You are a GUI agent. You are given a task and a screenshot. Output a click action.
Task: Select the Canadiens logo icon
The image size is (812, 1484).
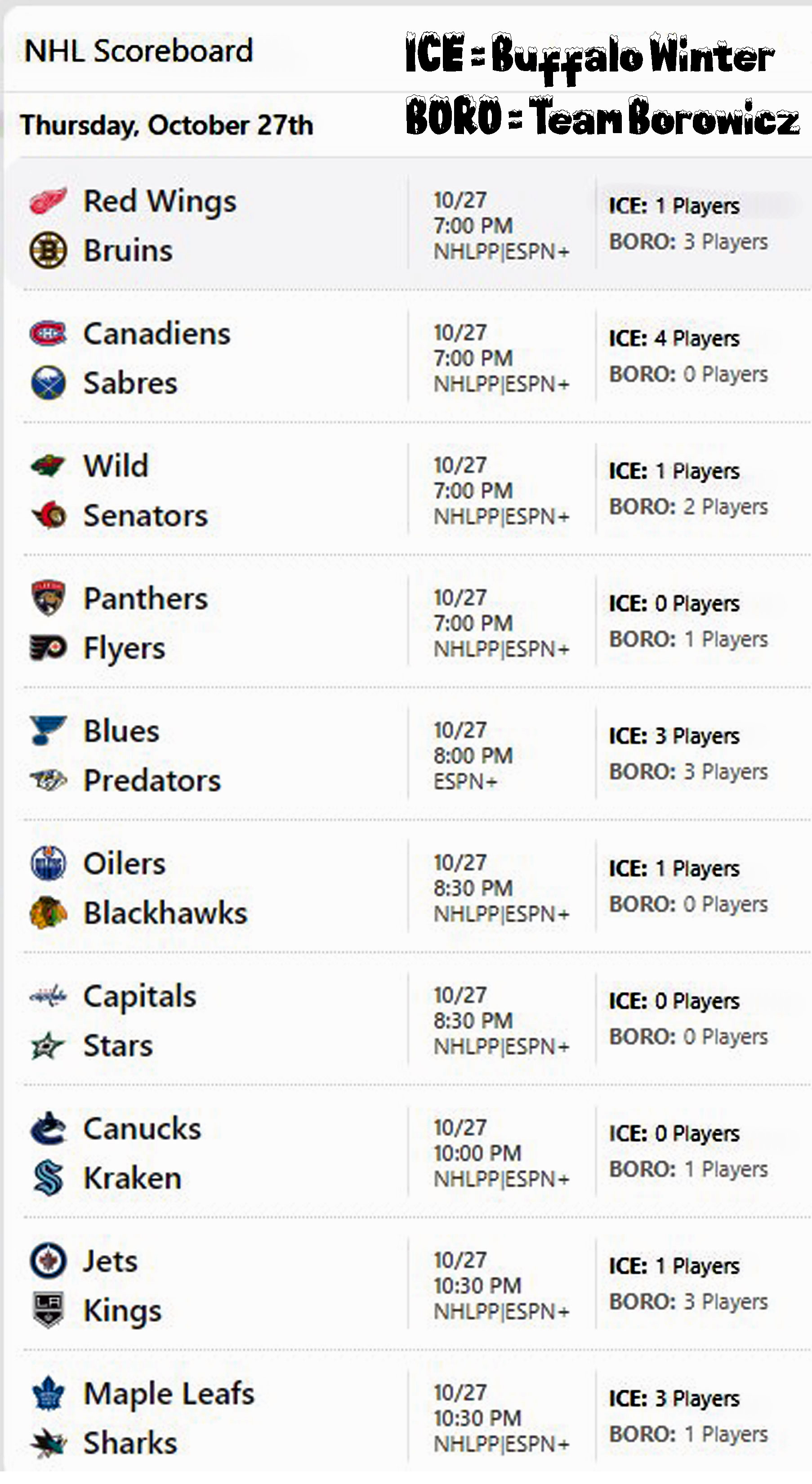[48, 334]
